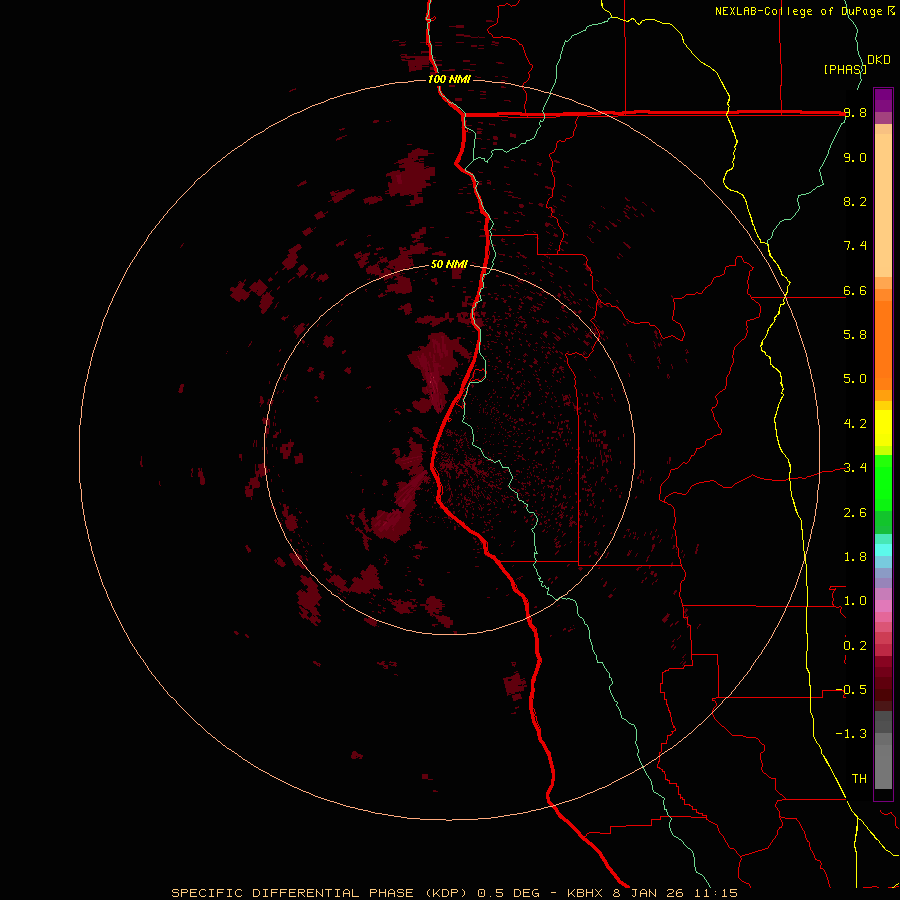Screen dimensions: 900x900
Task: Click the DKD unit label above color bar
Action: pos(879,60)
